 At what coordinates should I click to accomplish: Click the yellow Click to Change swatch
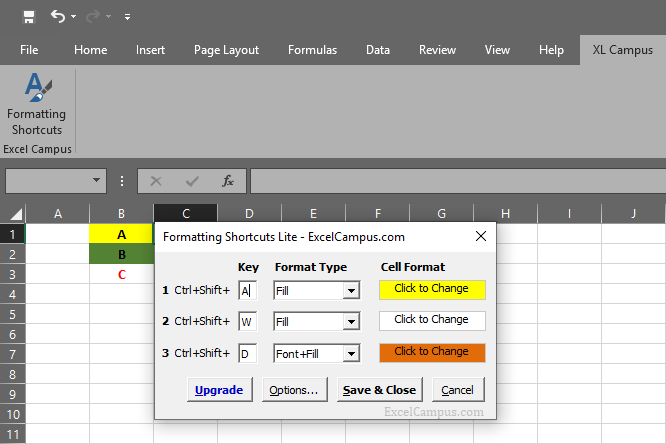(x=432, y=290)
